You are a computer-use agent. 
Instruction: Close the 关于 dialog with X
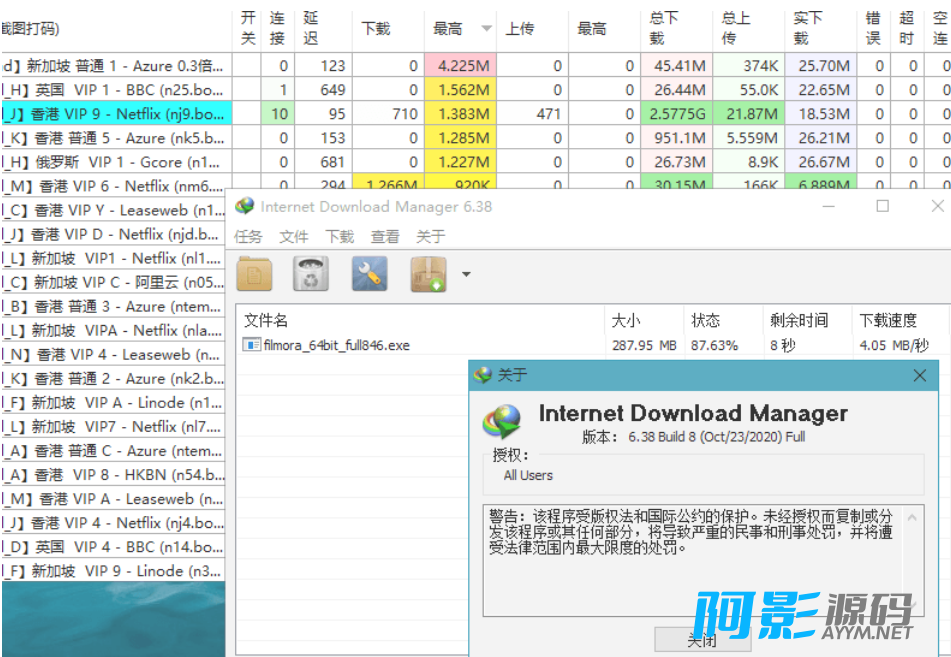[x=919, y=376]
